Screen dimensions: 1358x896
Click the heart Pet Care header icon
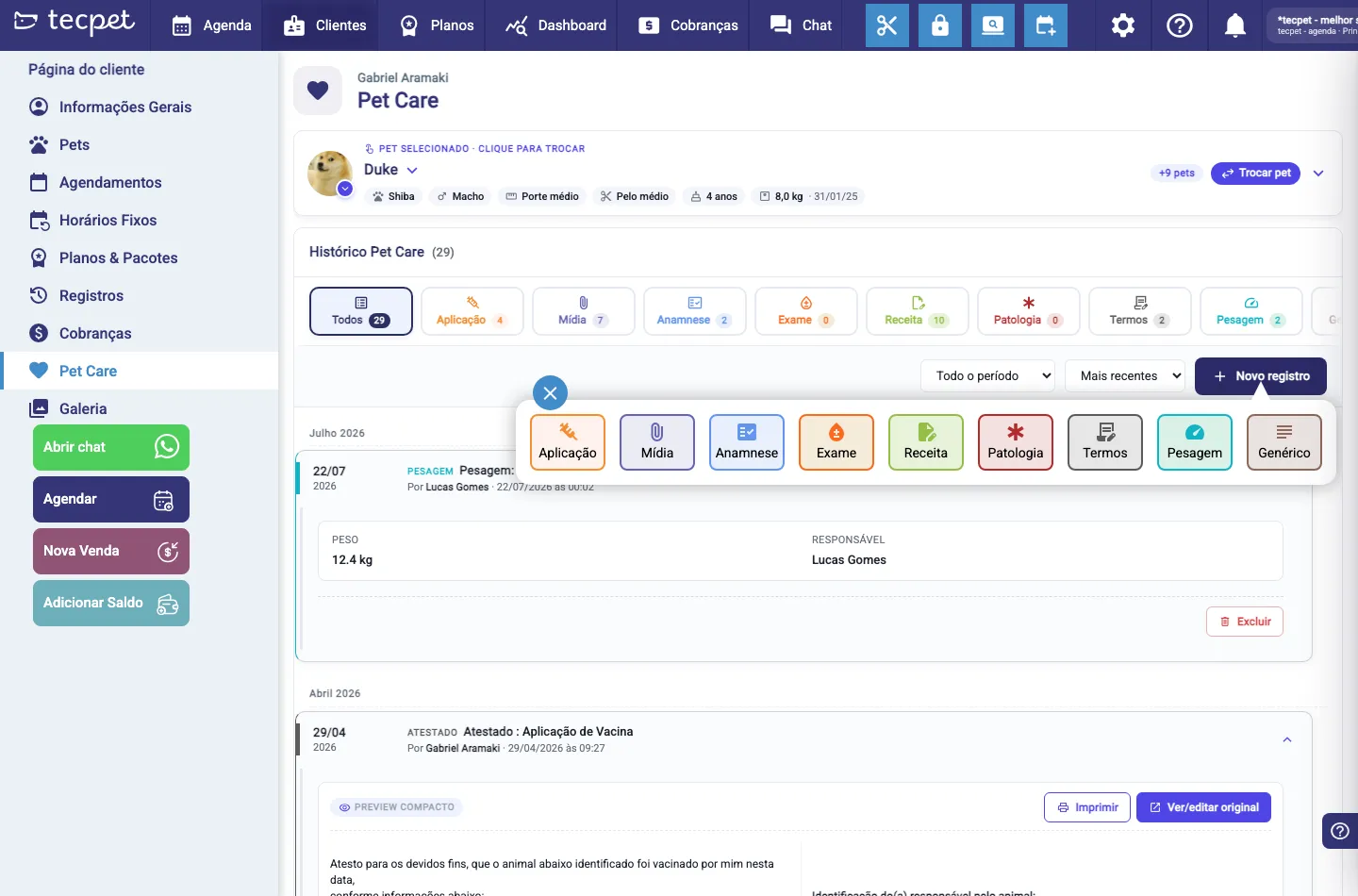(318, 91)
